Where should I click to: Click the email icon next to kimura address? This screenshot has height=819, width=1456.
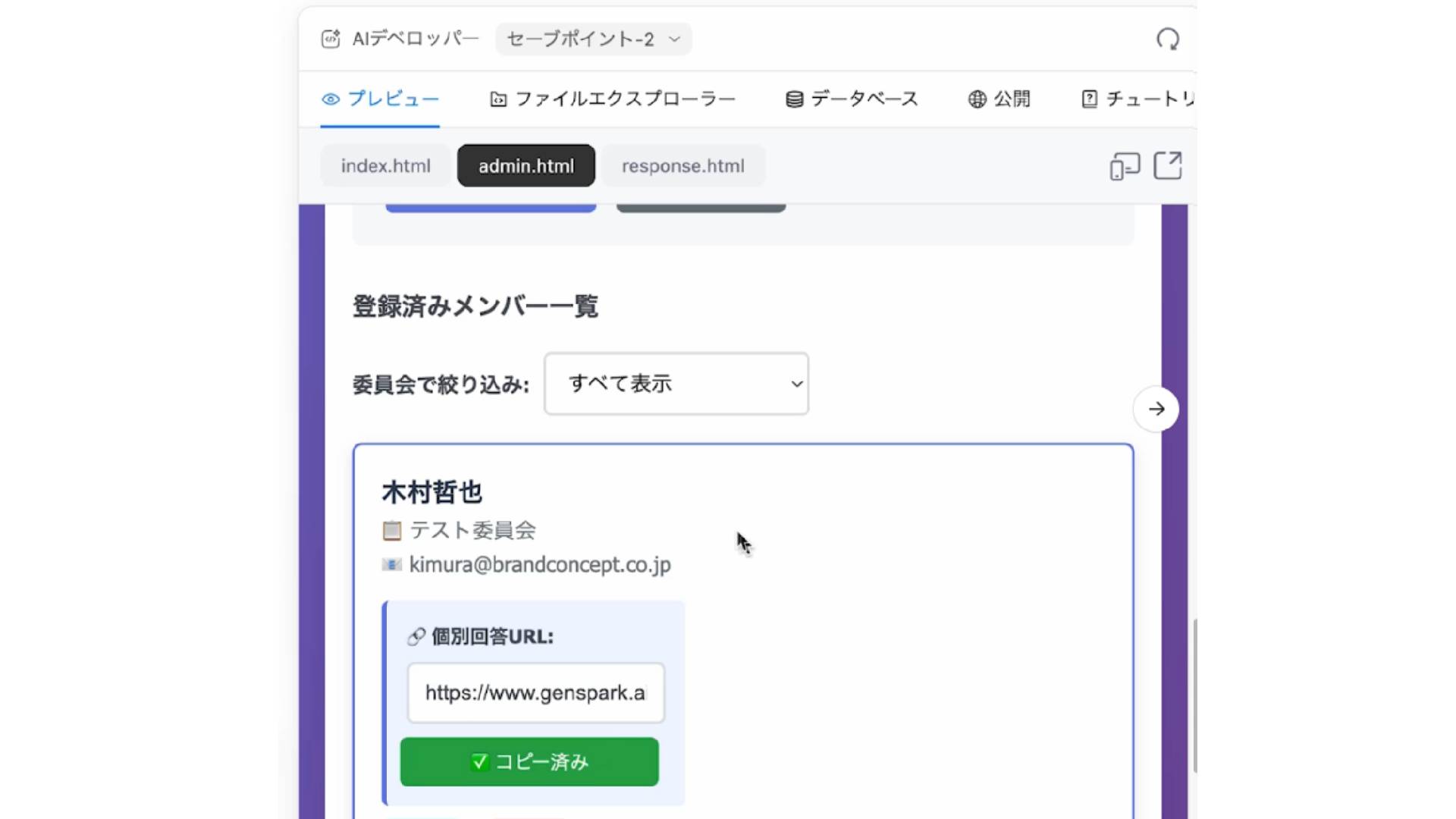(391, 565)
